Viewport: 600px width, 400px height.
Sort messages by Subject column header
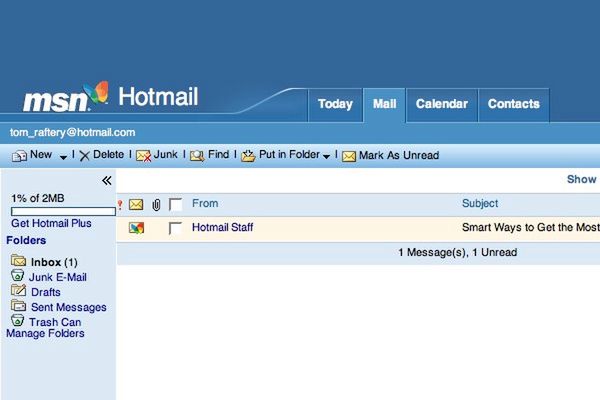point(480,203)
